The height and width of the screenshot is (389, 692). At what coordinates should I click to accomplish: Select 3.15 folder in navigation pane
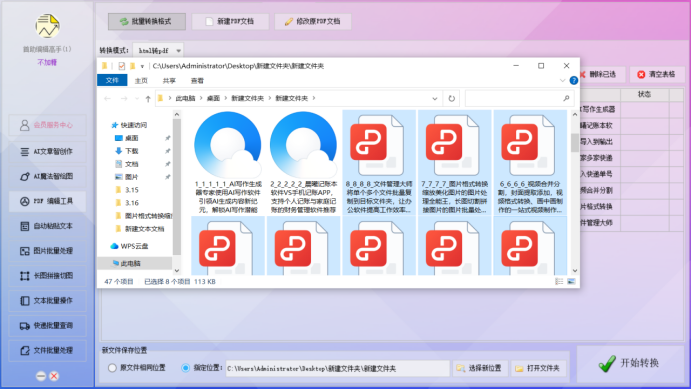coord(131,190)
